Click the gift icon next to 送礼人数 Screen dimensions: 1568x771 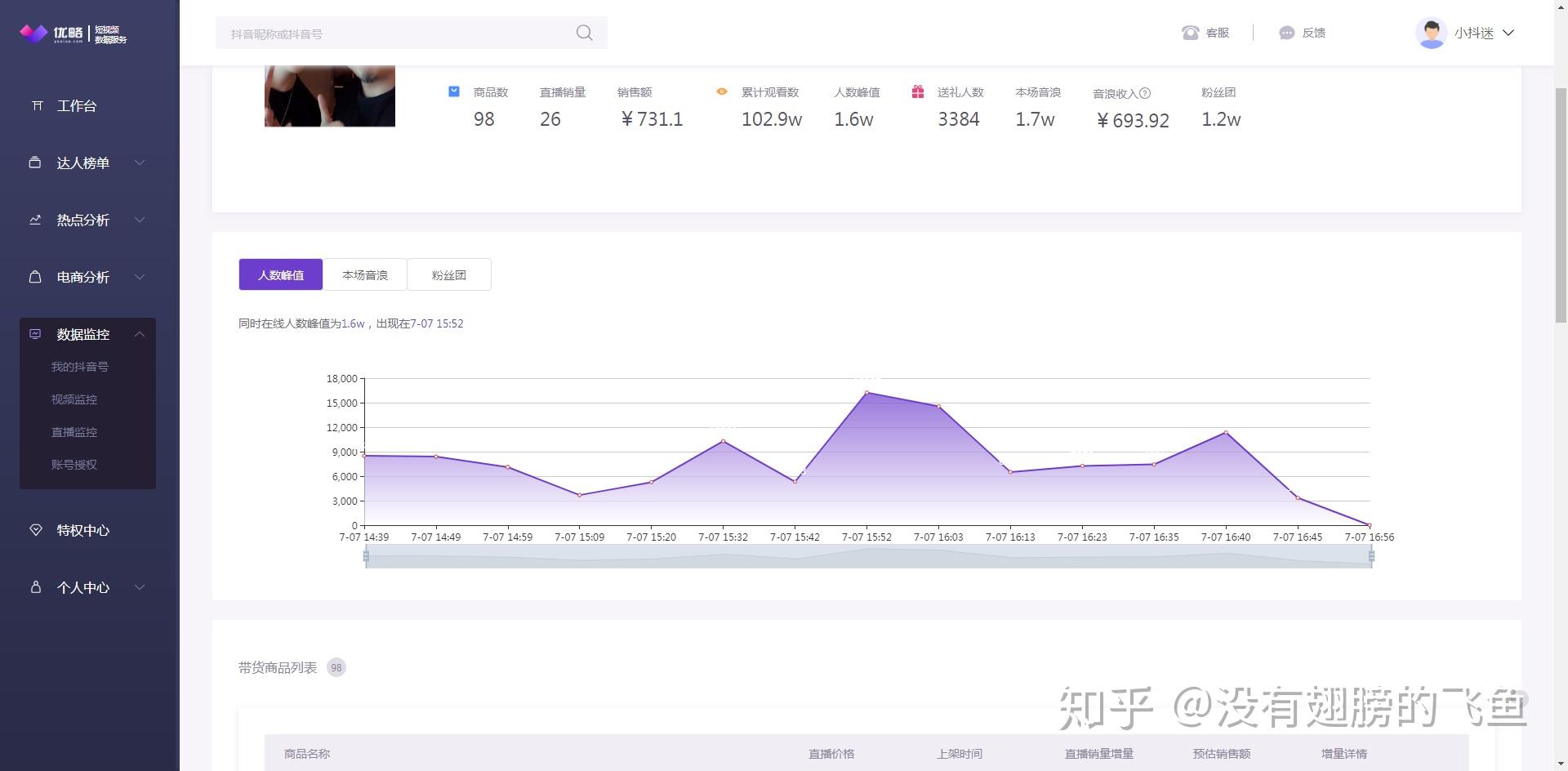click(918, 91)
